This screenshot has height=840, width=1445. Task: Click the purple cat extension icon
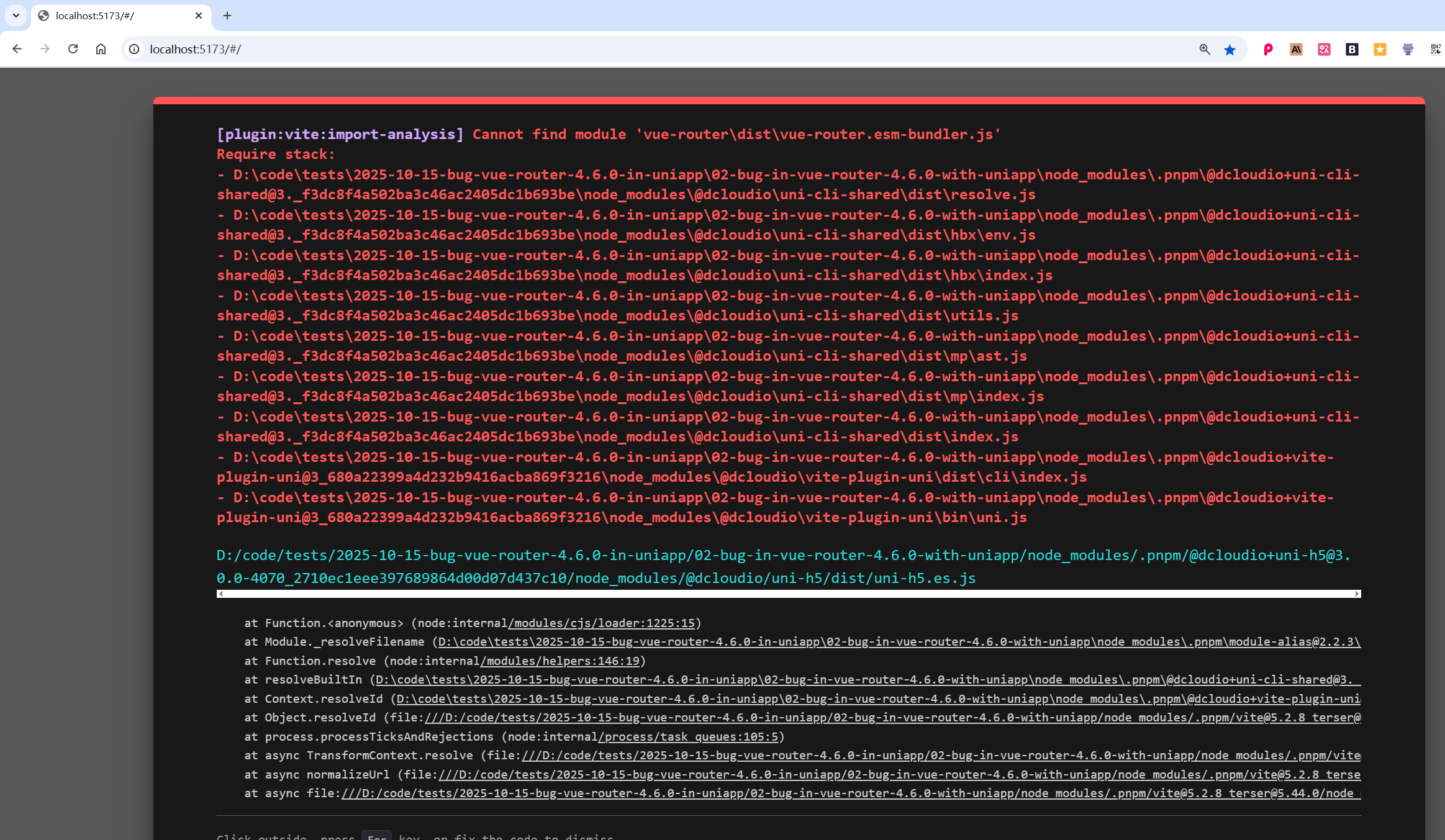tap(1408, 50)
